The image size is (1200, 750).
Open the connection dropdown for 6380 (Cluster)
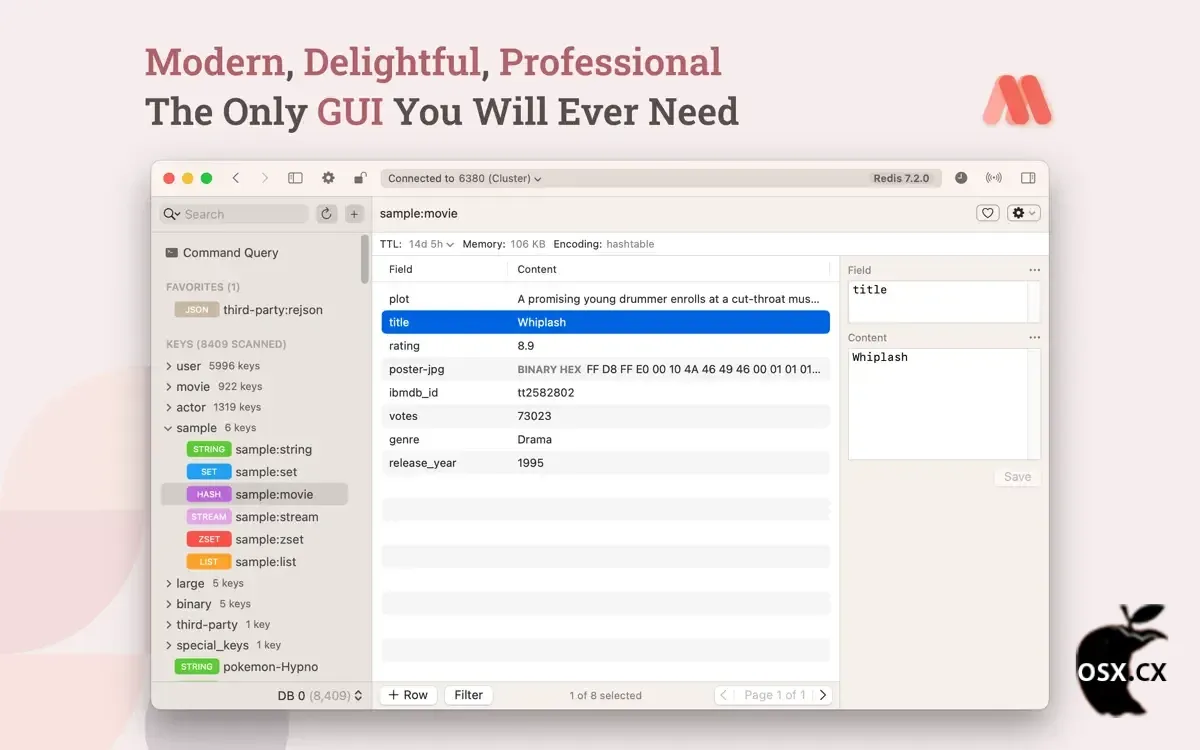[465, 178]
